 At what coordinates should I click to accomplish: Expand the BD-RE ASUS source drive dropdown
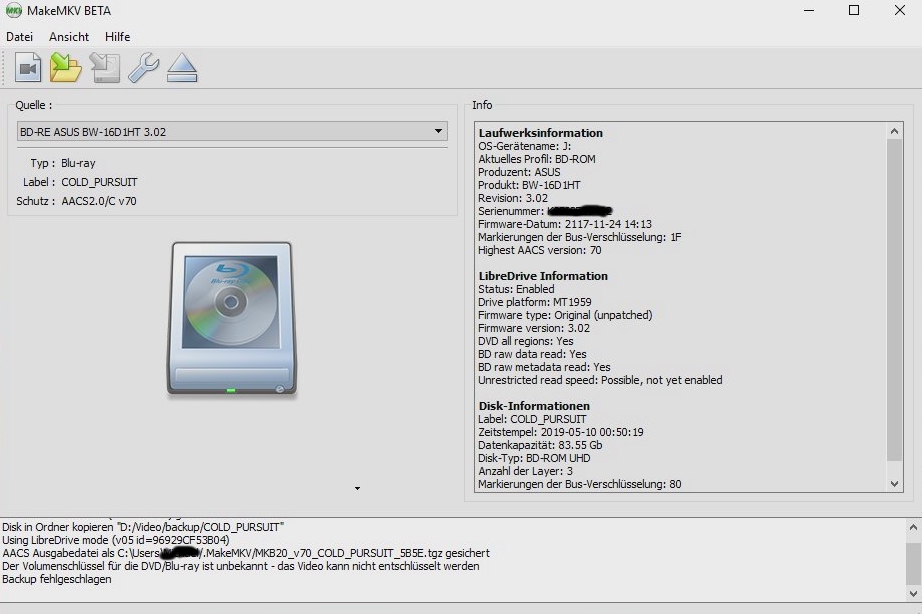(x=232, y=131)
